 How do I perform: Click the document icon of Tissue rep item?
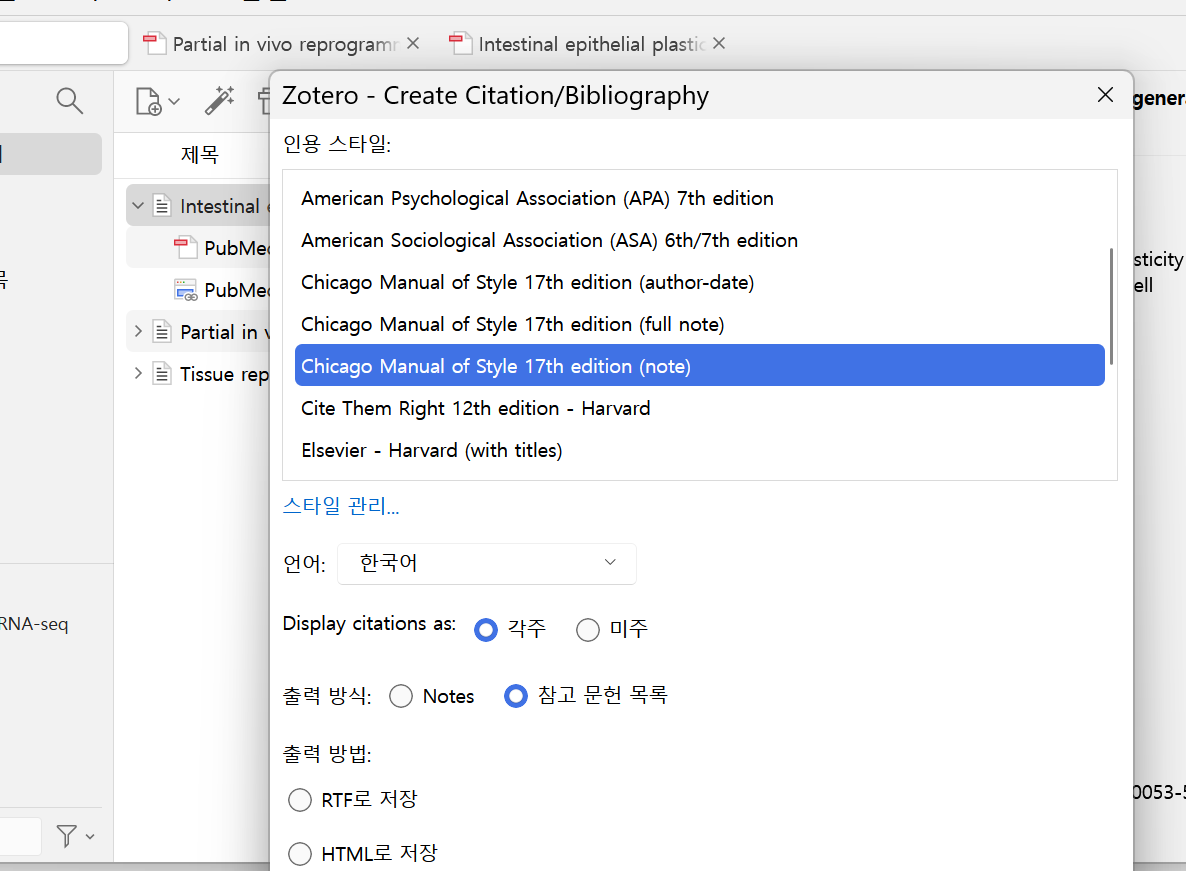pos(162,374)
